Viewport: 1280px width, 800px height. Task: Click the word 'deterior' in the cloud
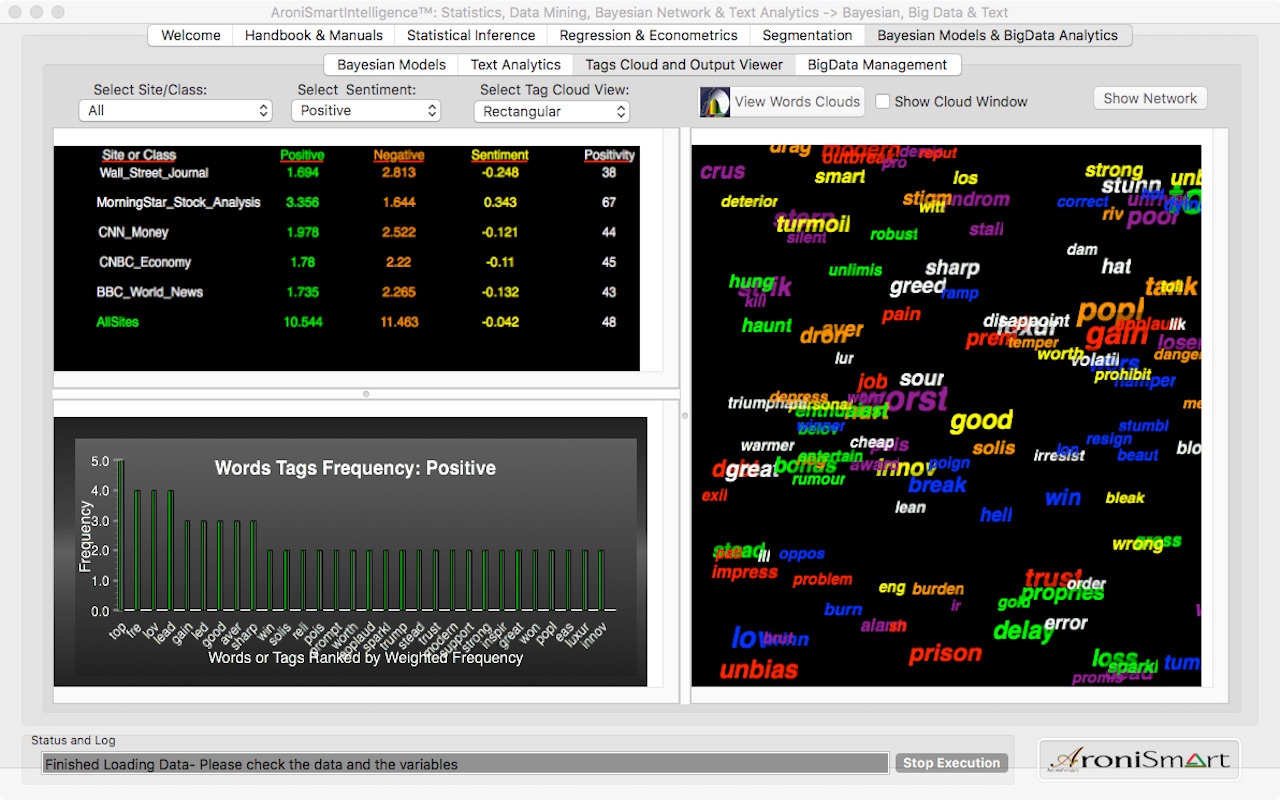749,201
